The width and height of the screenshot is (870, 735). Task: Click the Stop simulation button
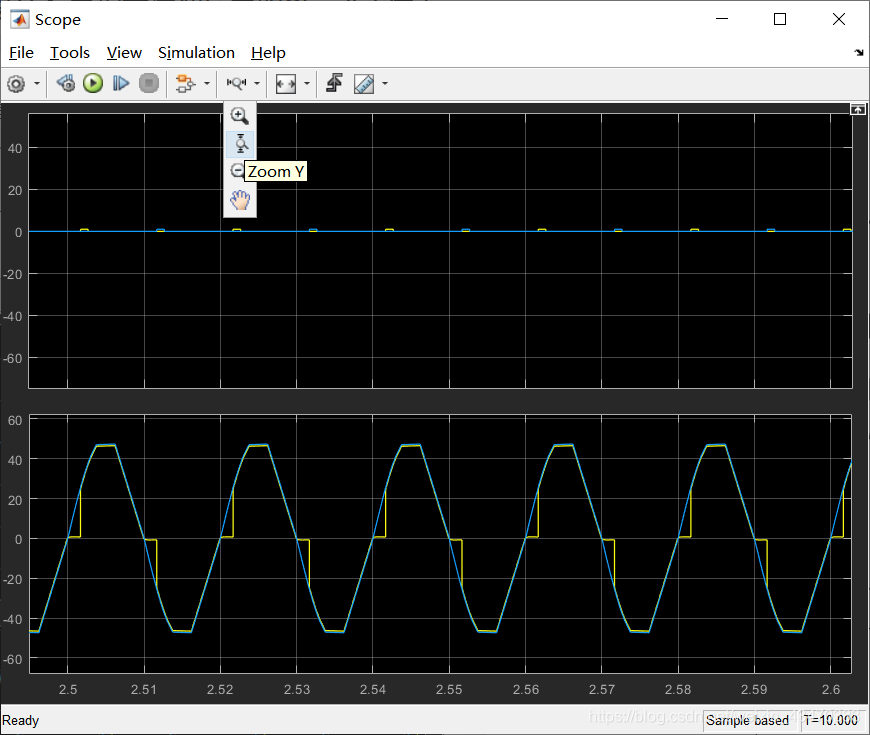tap(149, 84)
